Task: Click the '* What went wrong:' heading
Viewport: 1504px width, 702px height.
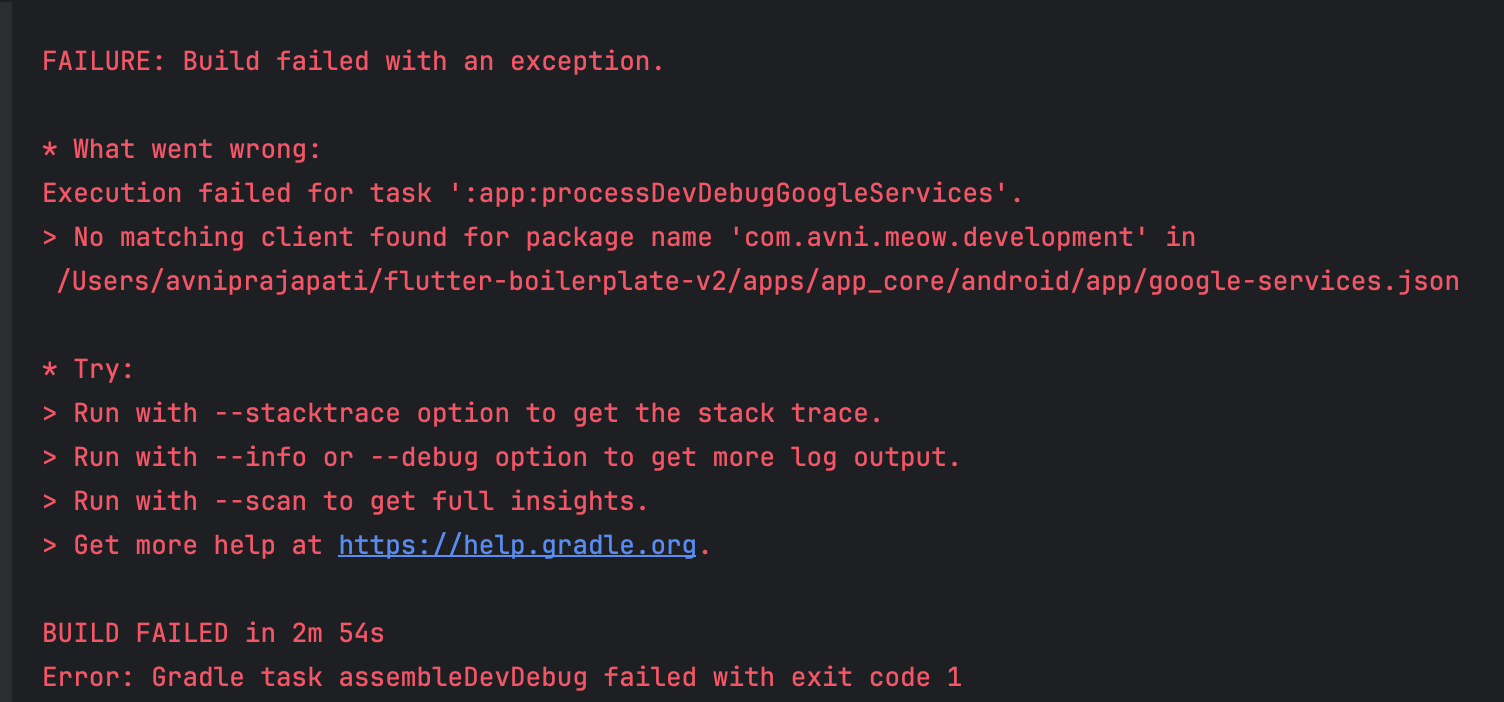Action: click(182, 149)
